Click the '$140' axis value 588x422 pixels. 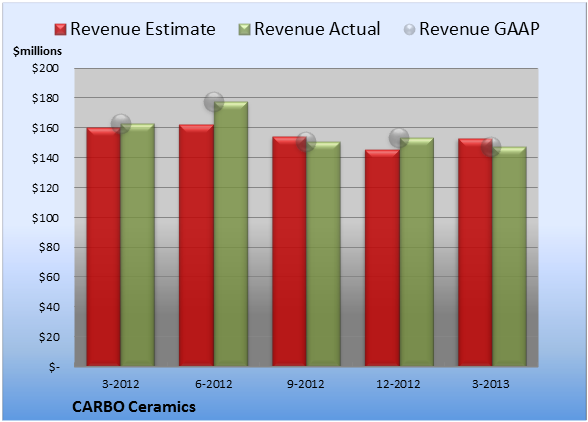45,158
